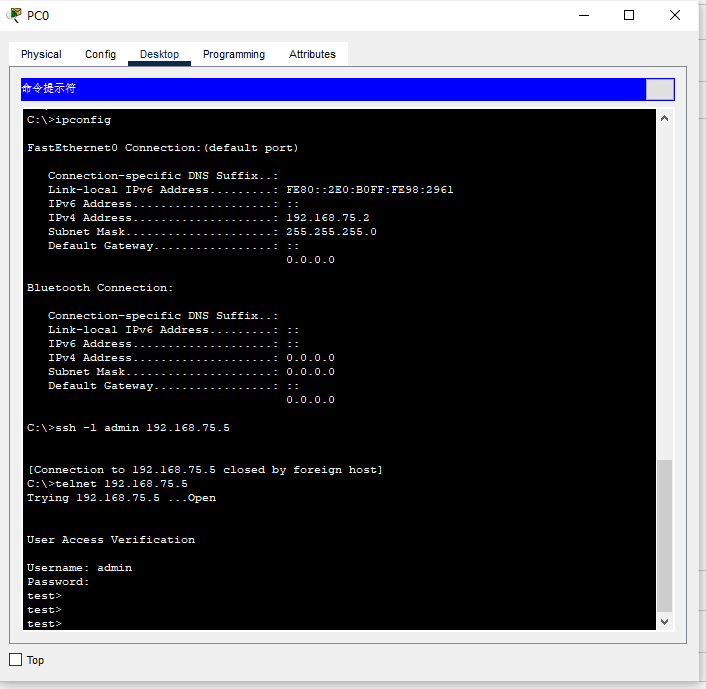Enable the Top checkbox
This screenshot has height=689, width=706.
[16, 660]
